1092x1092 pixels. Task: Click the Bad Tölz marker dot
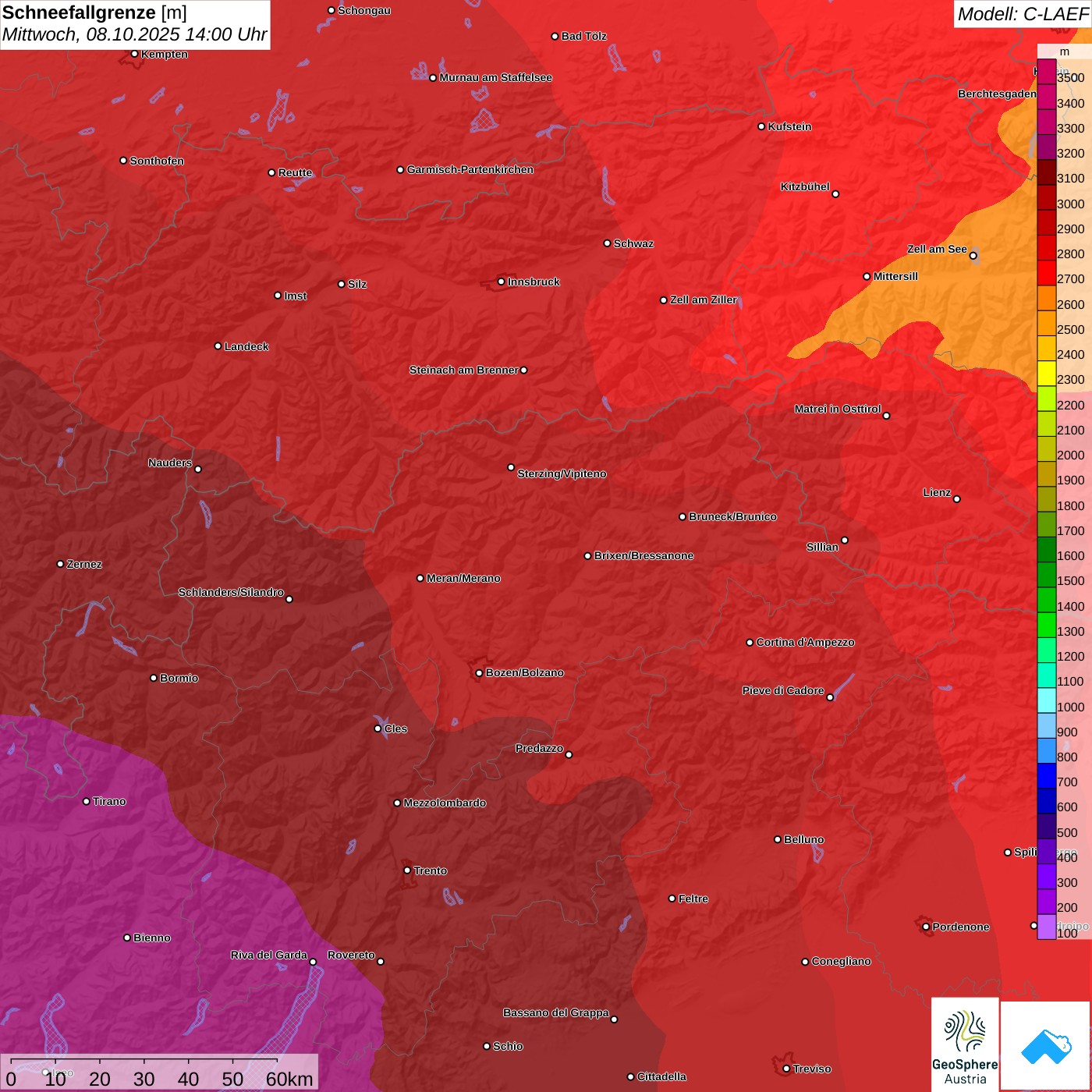pos(555,36)
